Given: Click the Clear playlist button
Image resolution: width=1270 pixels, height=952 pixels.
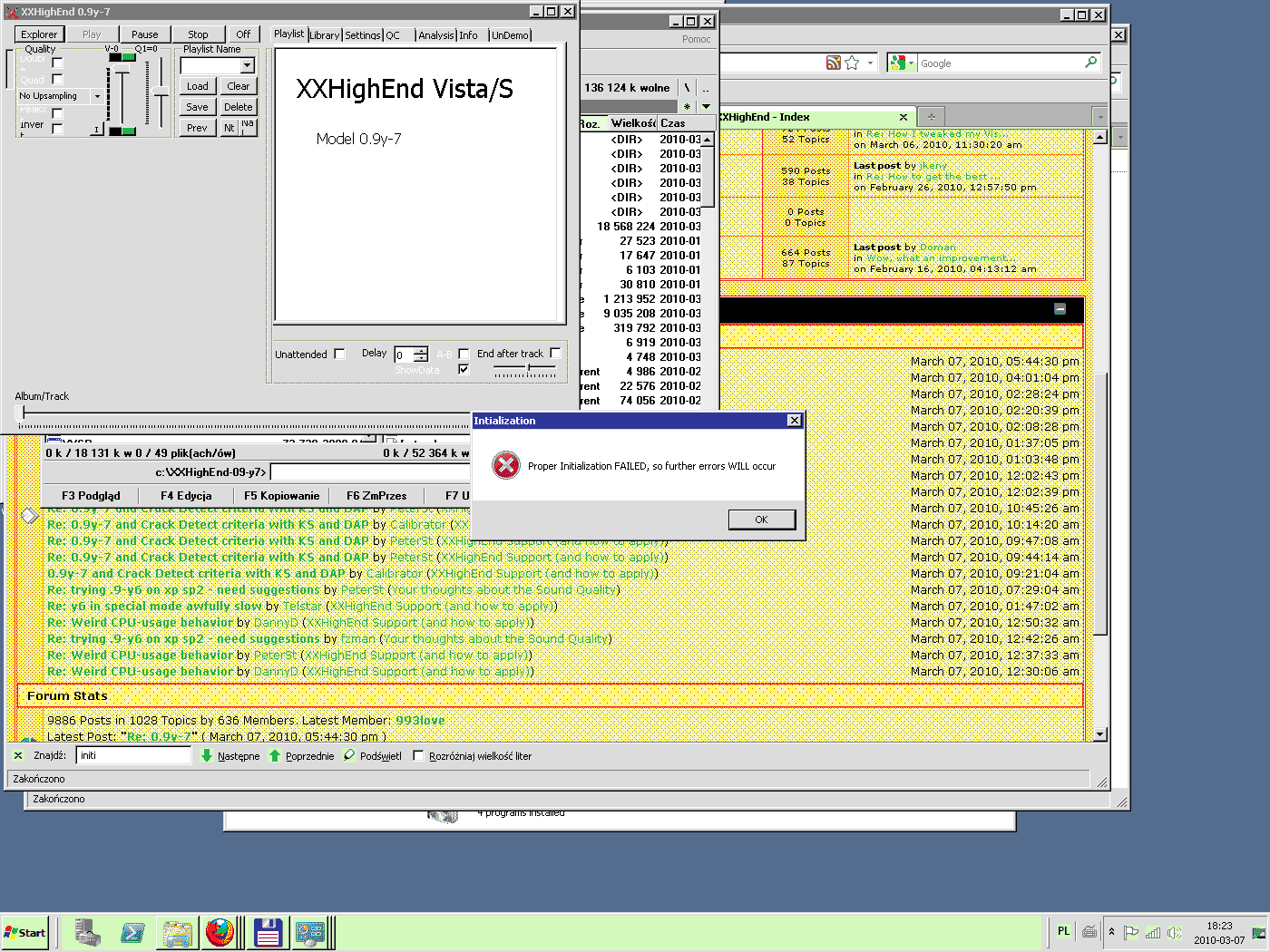Looking at the screenshot, I should (x=239, y=86).
